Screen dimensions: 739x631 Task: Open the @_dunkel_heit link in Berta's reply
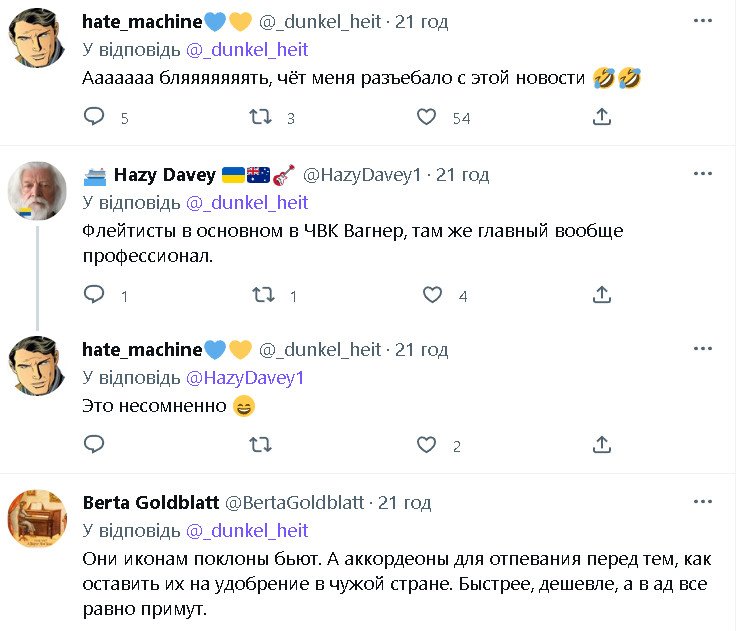point(248,530)
